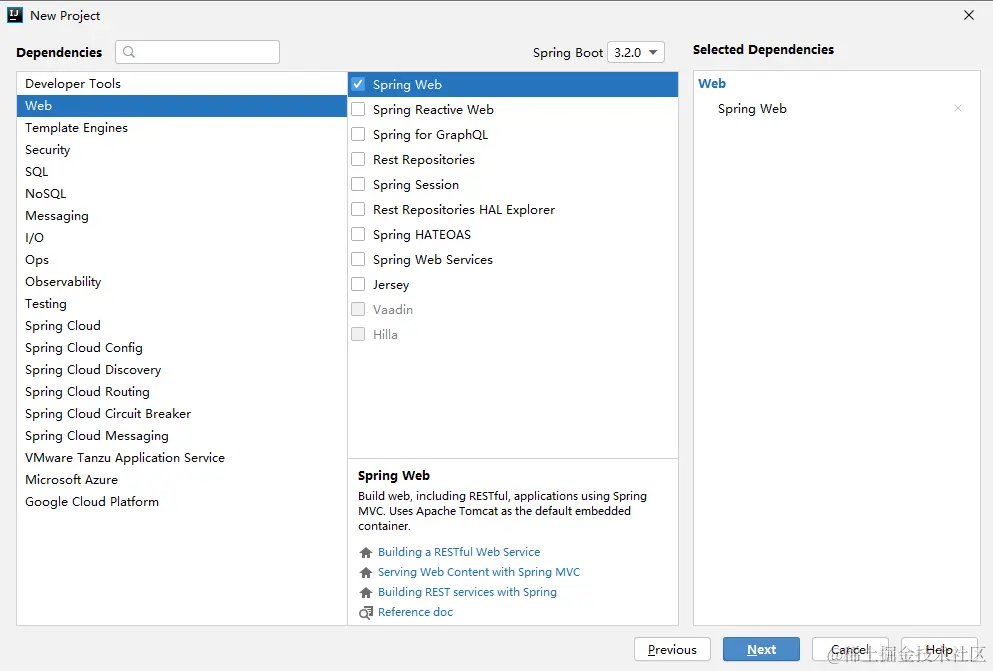Click the Previous button
The image size is (993, 671).
click(672, 649)
